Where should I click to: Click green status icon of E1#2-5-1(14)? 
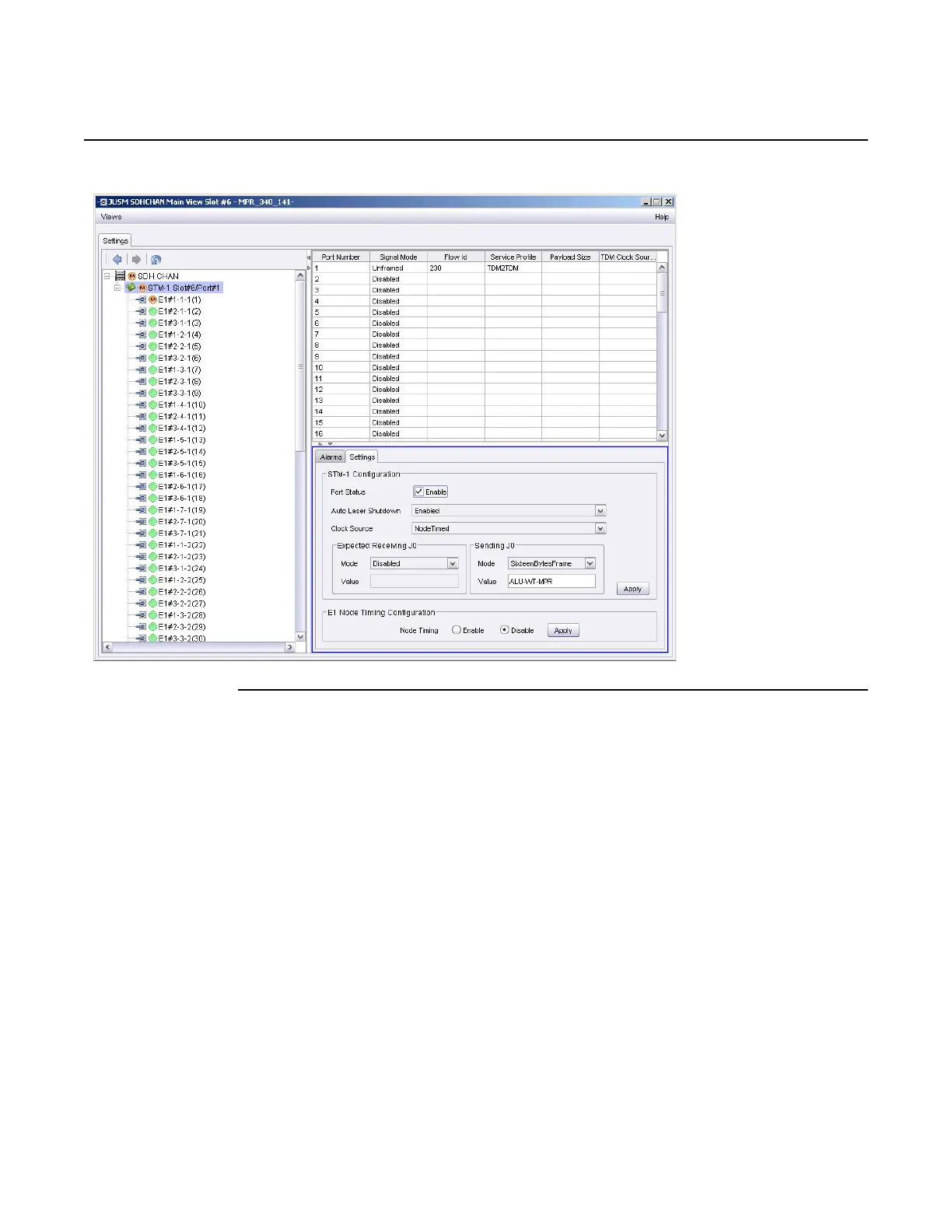[x=153, y=451]
